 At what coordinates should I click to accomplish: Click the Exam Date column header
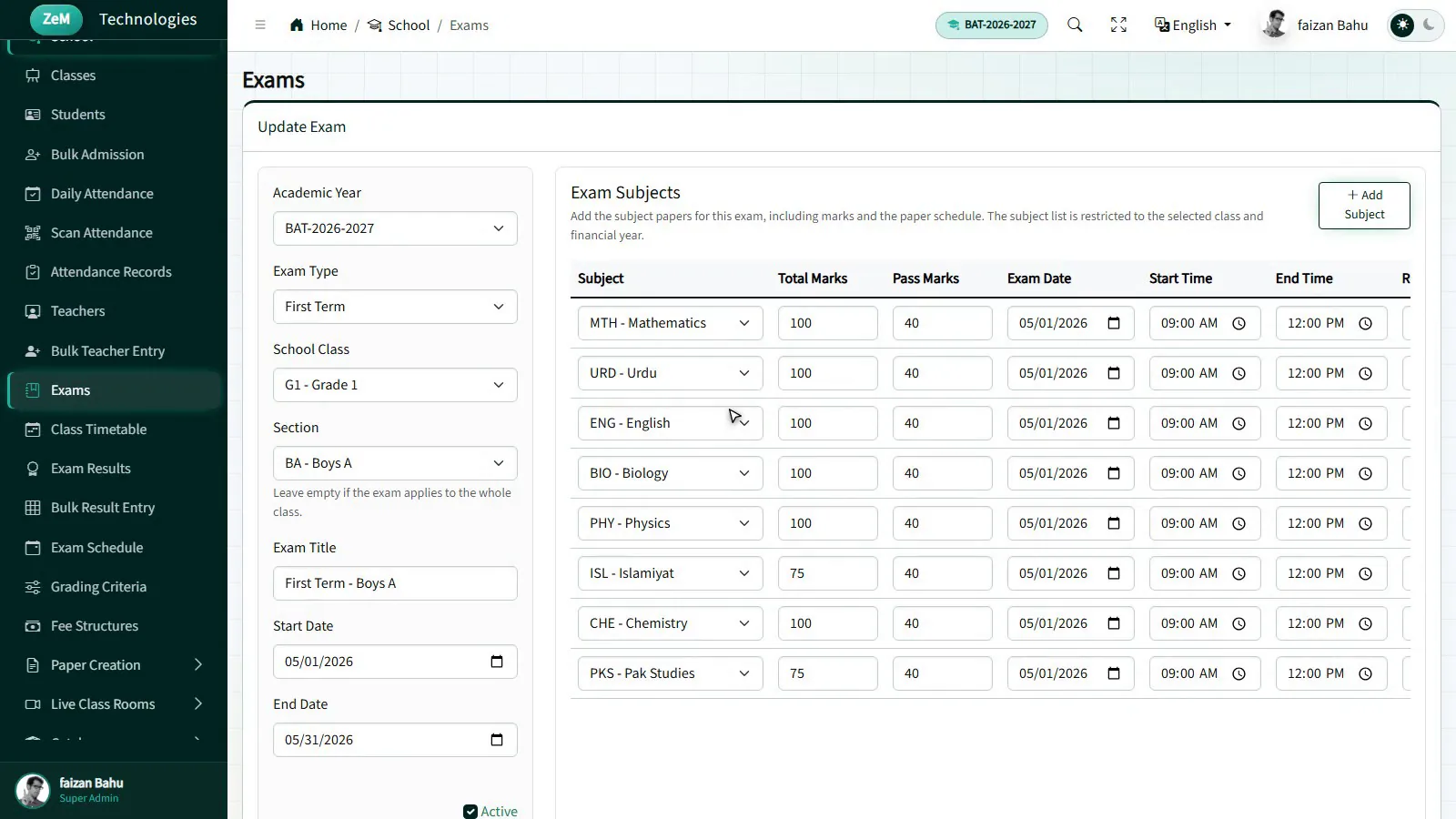tap(1039, 278)
